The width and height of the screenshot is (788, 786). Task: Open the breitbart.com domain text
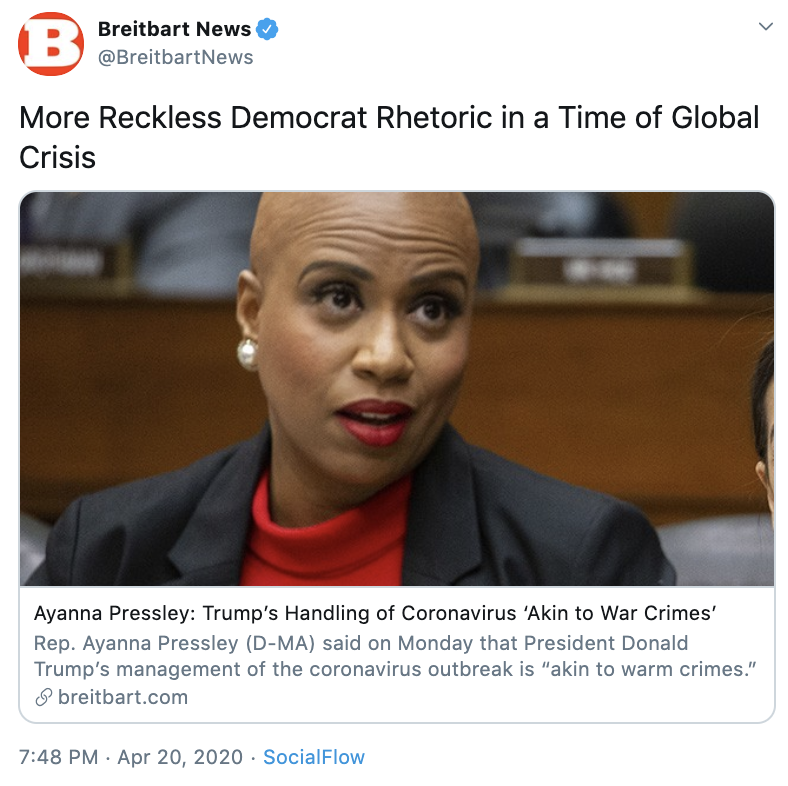click(123, 697)
